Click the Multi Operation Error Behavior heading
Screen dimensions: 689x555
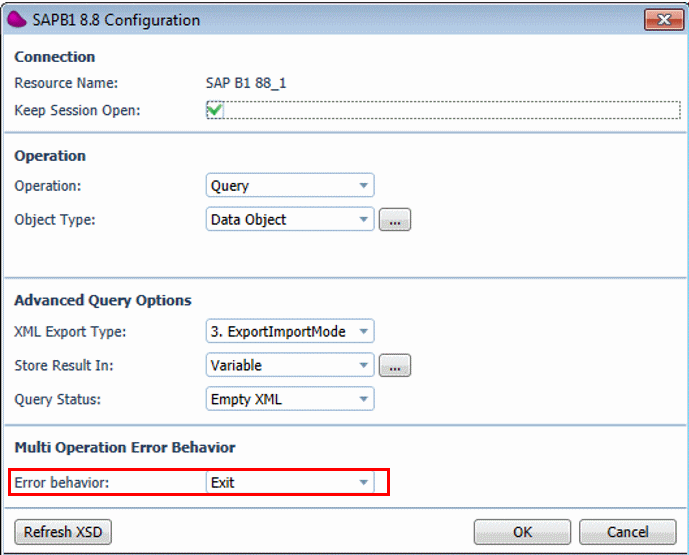pos(124,447)
